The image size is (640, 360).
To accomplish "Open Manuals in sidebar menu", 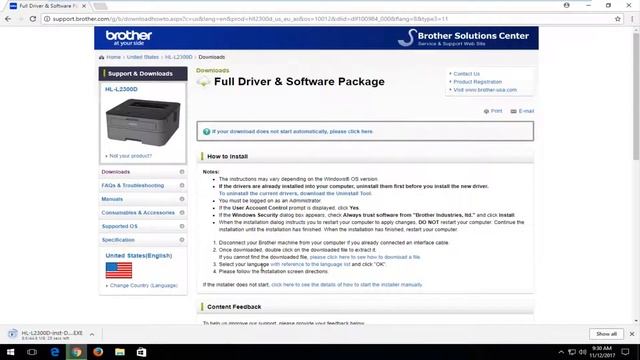I will point(112,199).
